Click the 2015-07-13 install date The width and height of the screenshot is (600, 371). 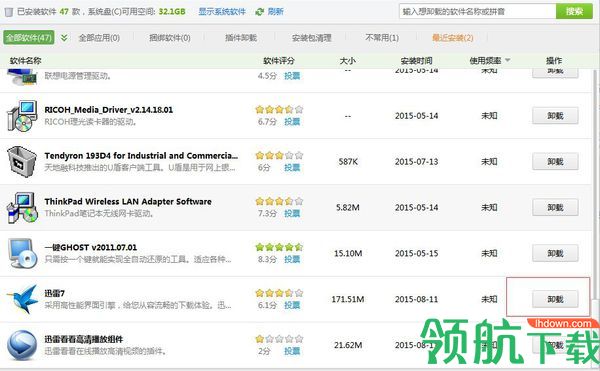tap(416, 161)
